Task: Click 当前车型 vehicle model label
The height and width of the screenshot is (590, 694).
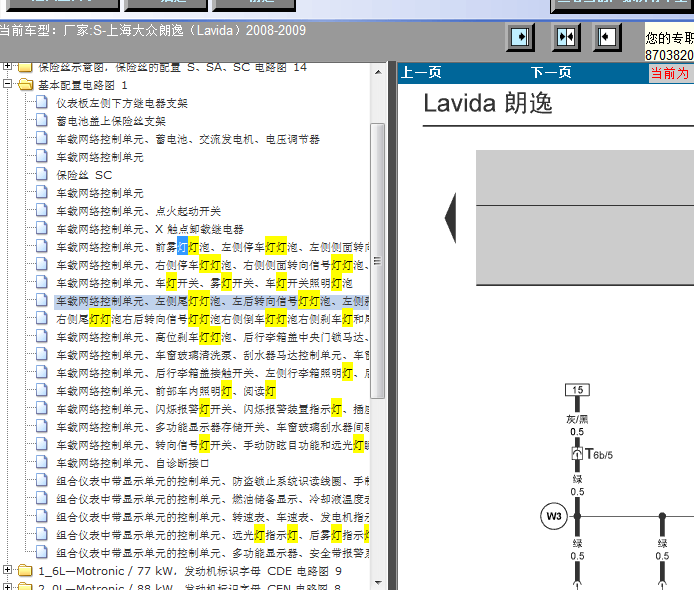Action: 153,31
